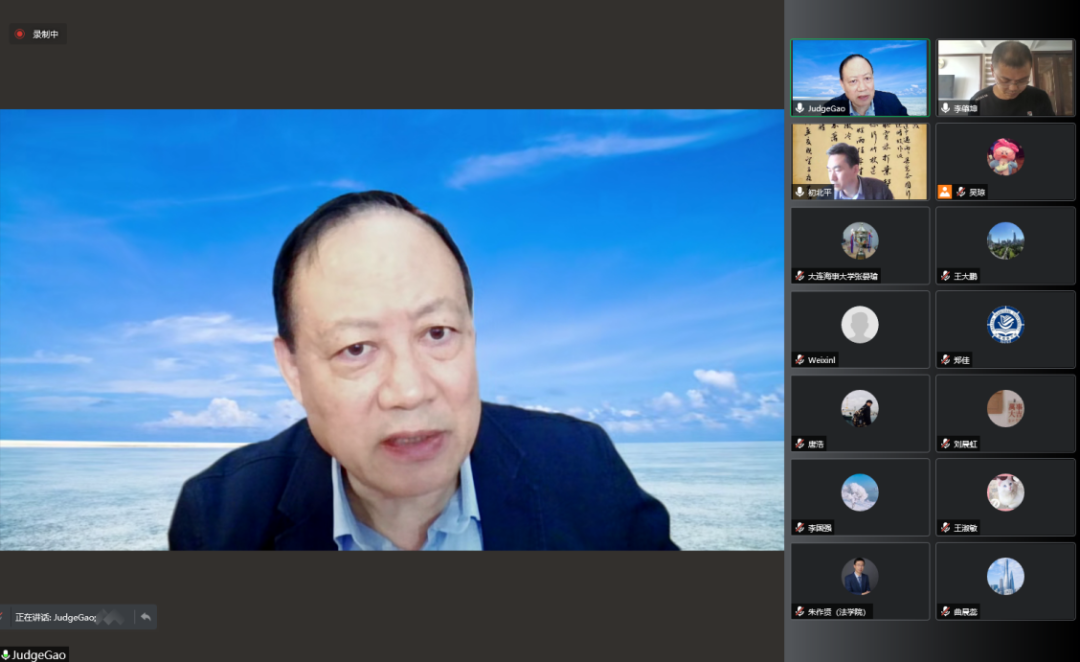Click the 大连海事大学 participant avatar
The height and width of the screenshot is (662, 1080).
point(860,240)
